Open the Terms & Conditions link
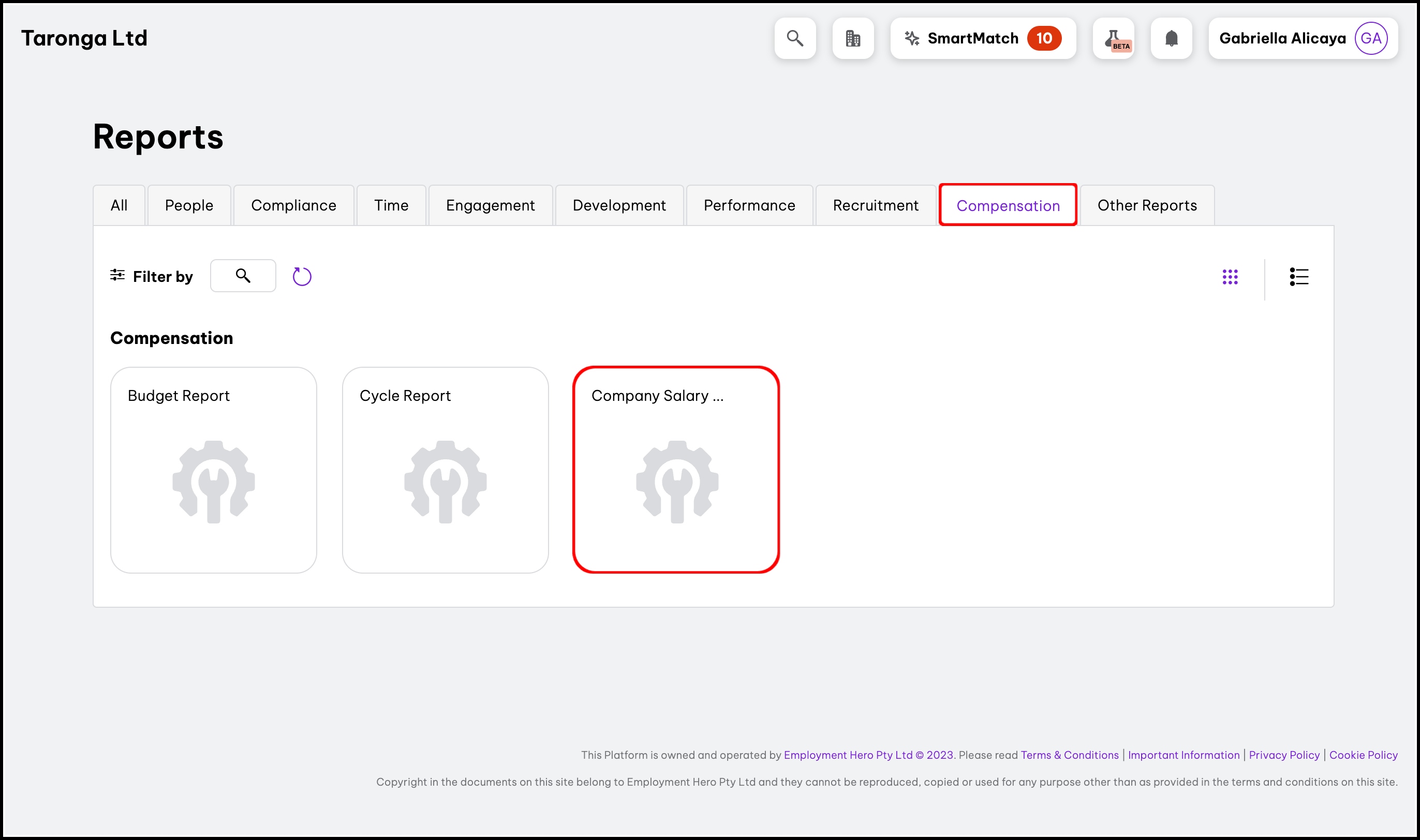1420x840 pixels. click(1069, 755)
